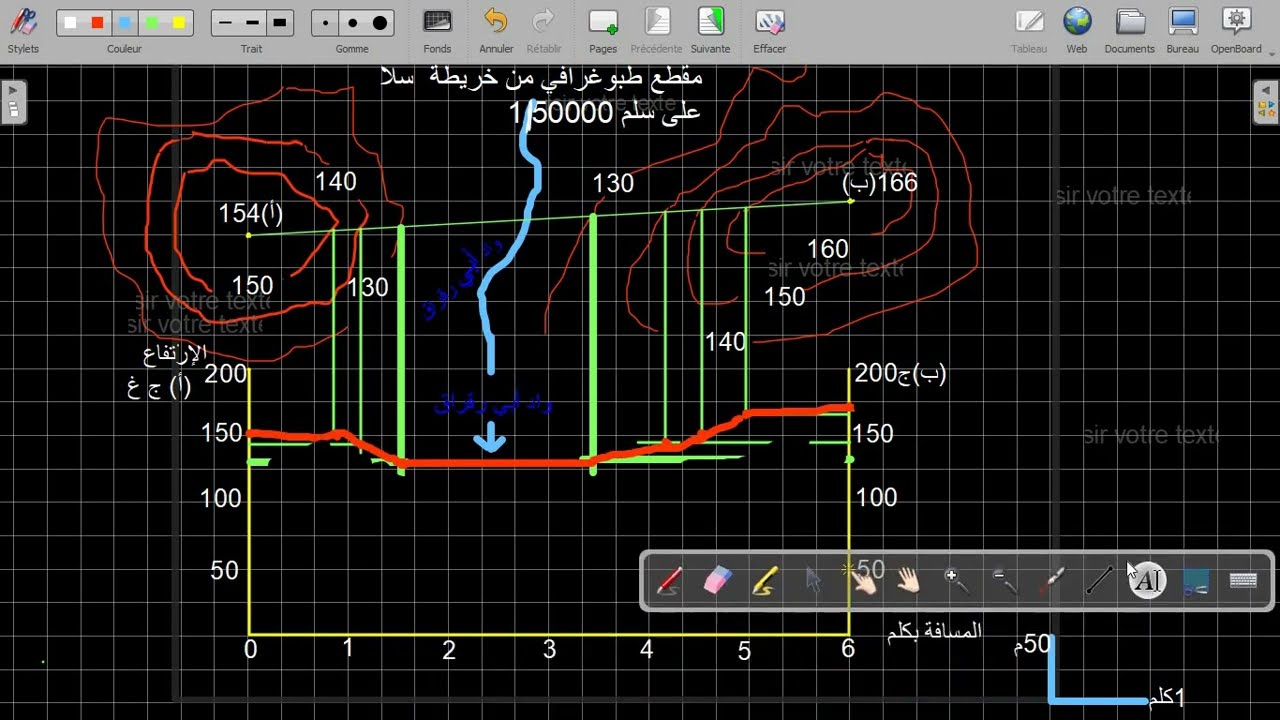Open the Web browser mode
This screenshot has width=1280, height=720.
coord(1077,30)
